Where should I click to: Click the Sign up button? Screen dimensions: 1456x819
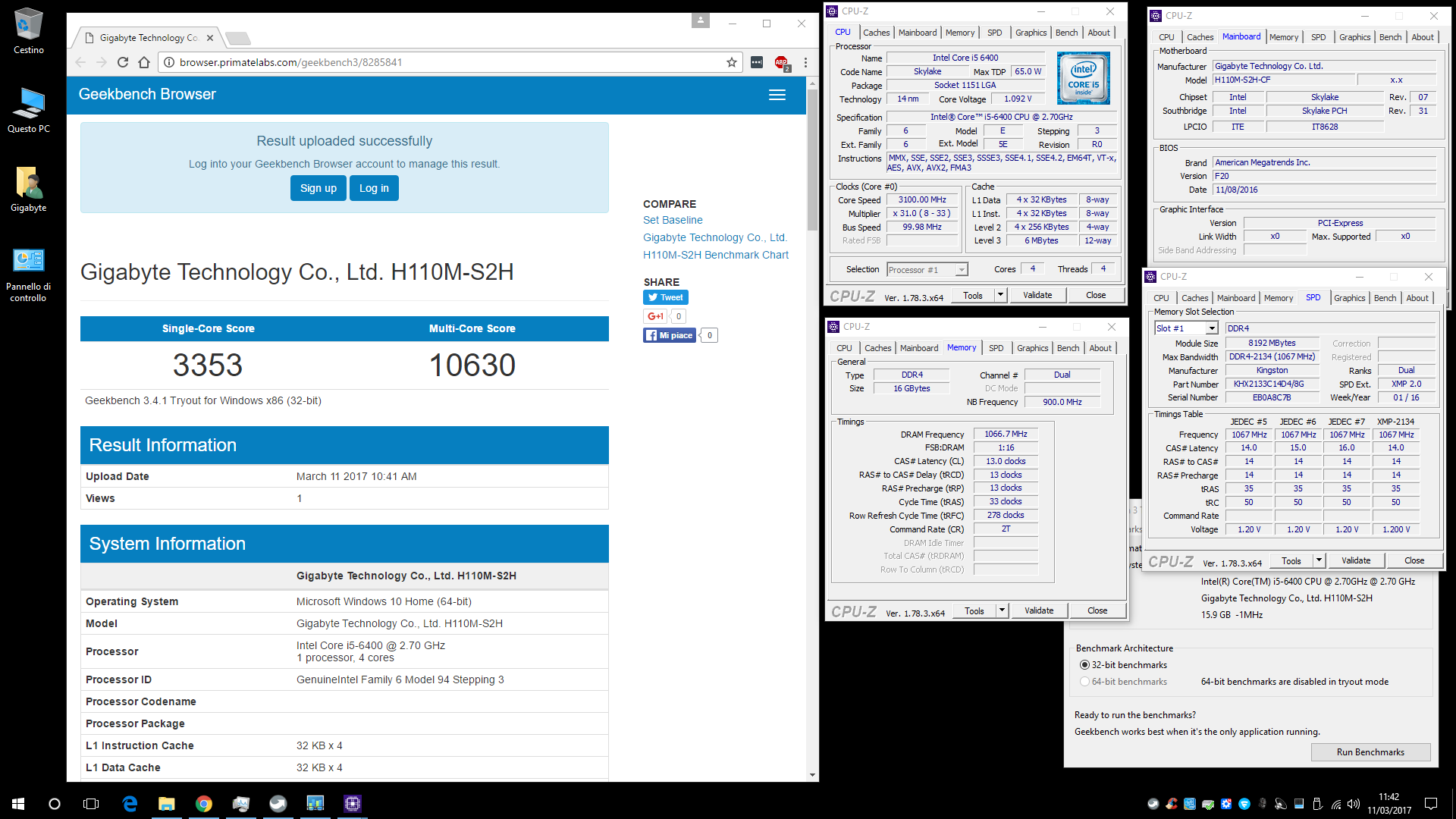click(318, 188)
